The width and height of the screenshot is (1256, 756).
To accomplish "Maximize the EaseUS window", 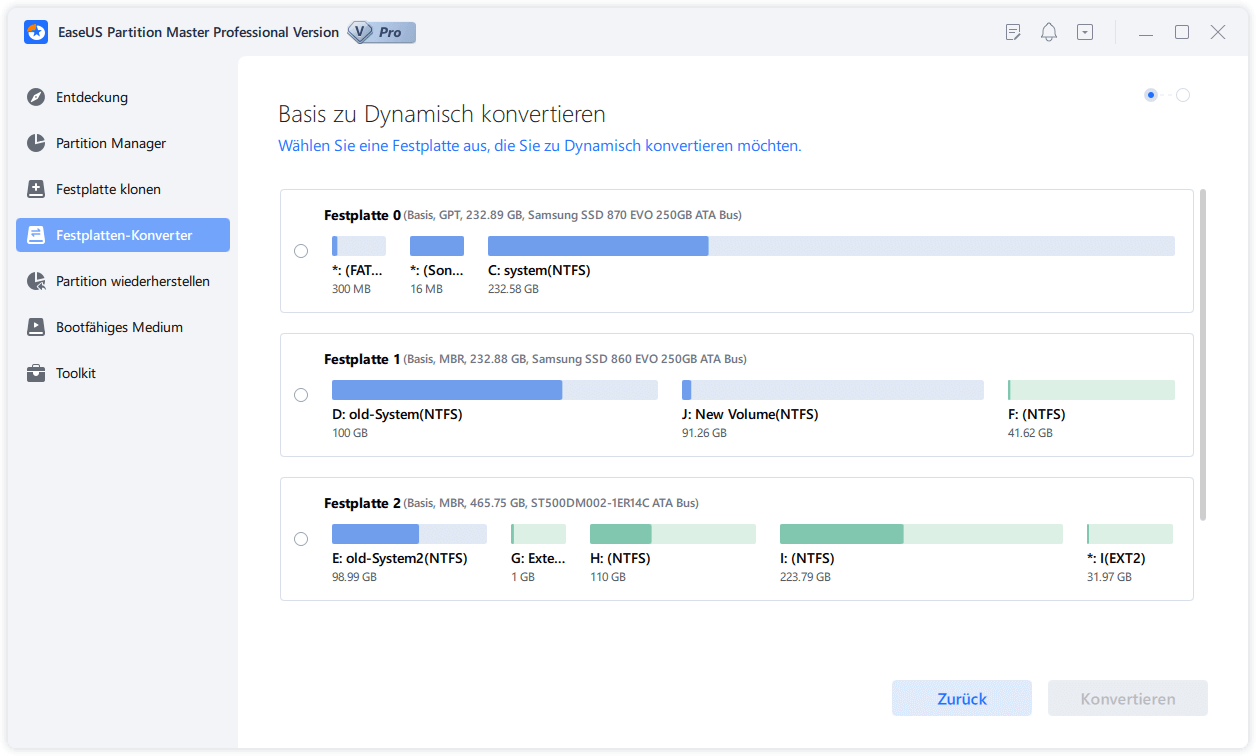I will (1182, 32).
